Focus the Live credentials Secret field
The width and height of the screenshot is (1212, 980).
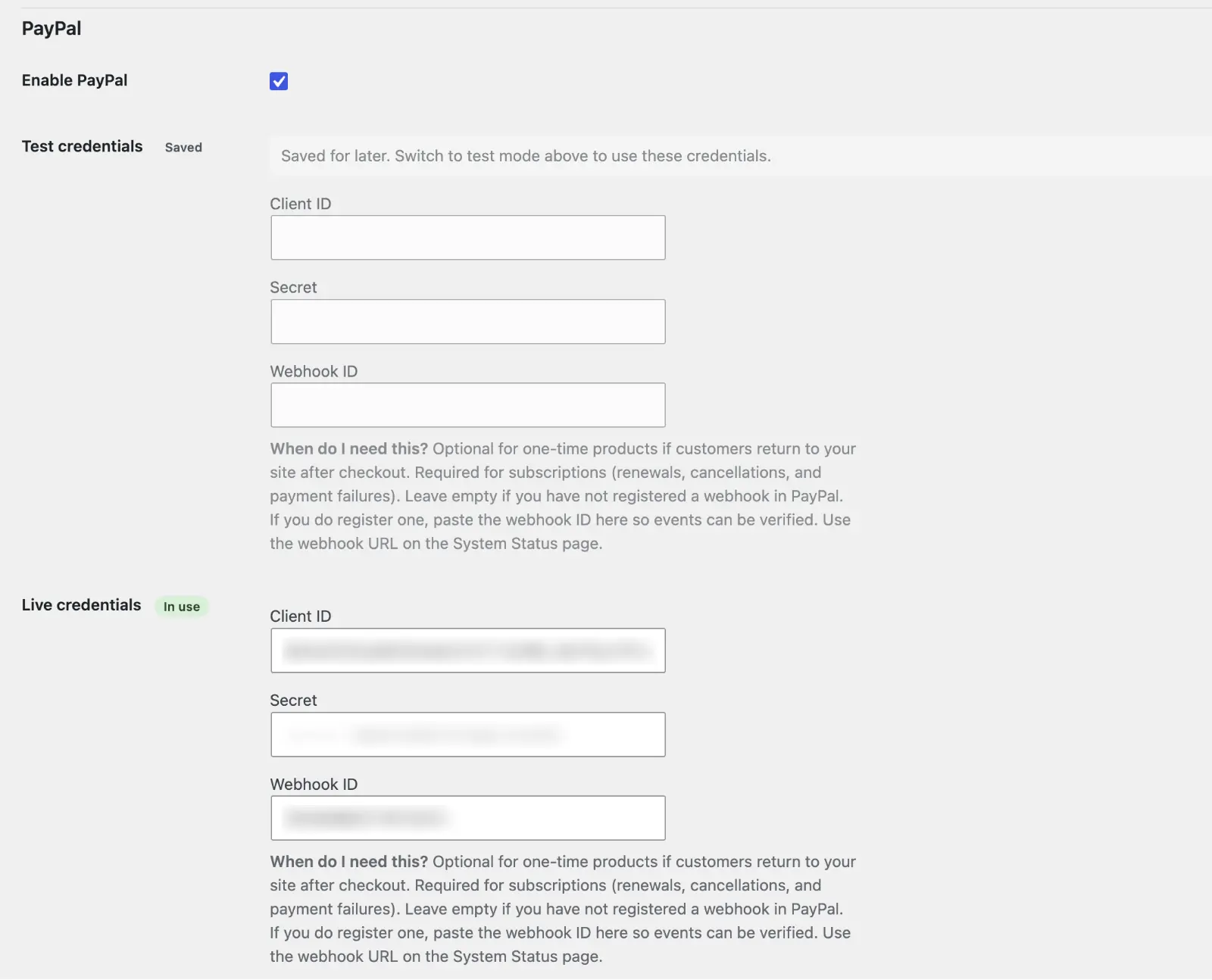468,735
